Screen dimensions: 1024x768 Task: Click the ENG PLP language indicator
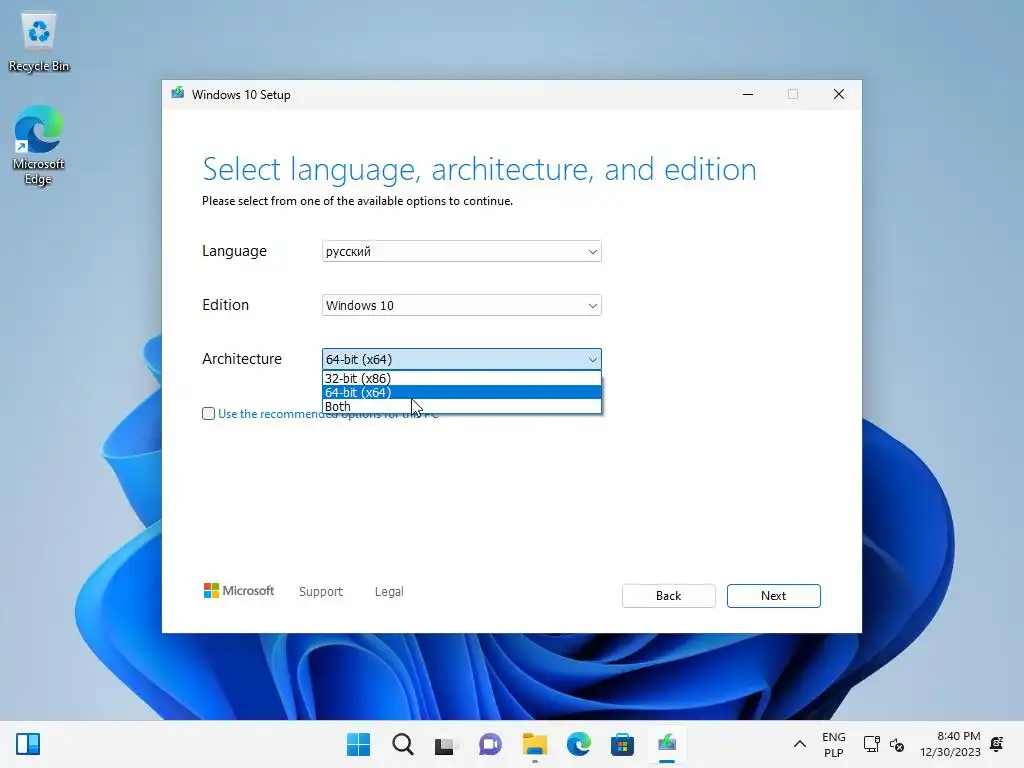[x=833, y=744]
